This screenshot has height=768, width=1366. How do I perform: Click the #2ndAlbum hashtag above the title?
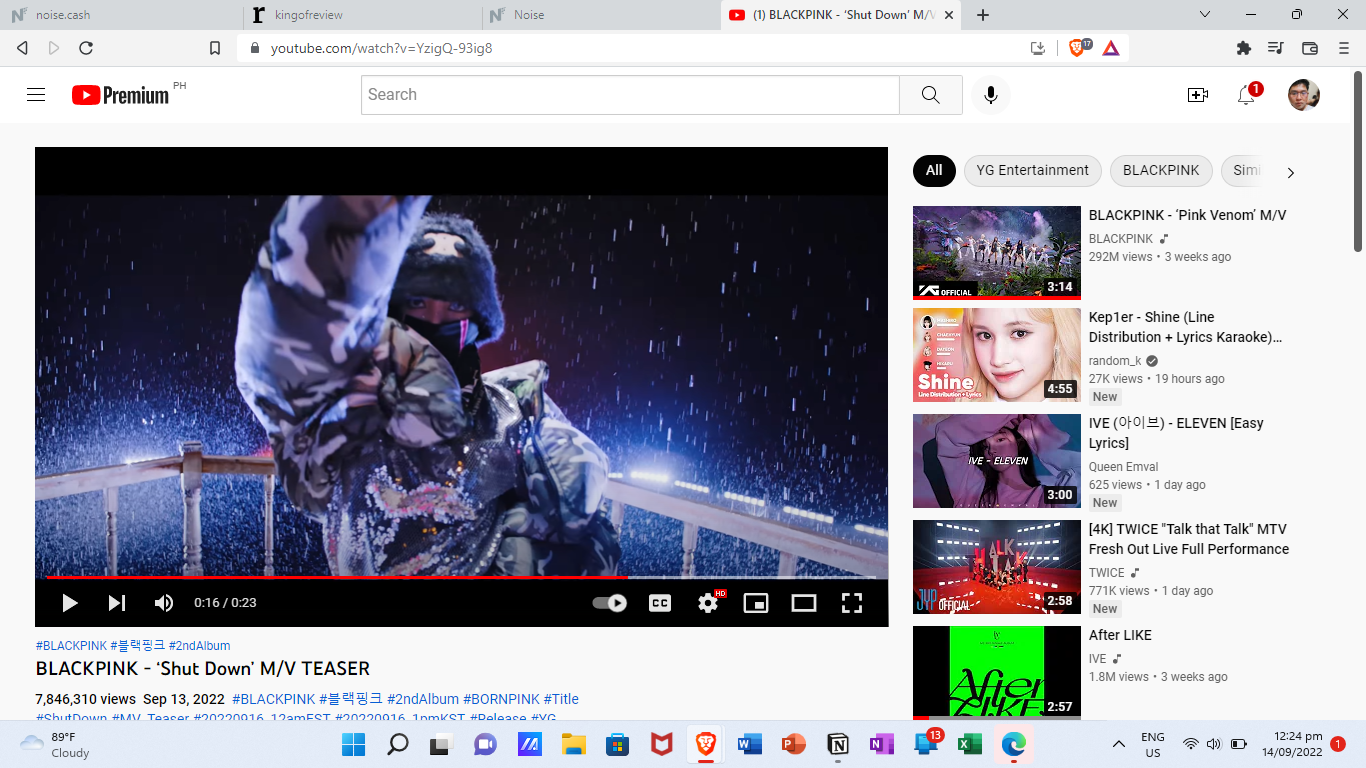click(199, 646)
